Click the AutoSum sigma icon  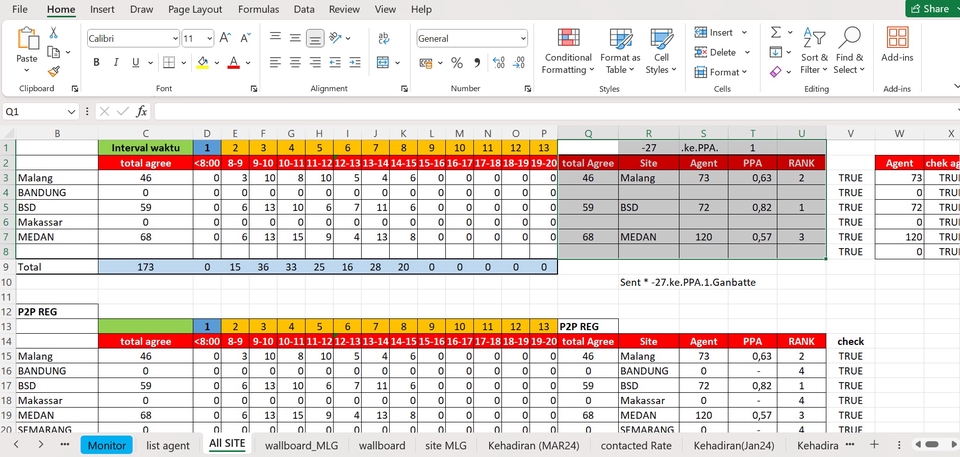pyautogui.click(x=776, y=32)
